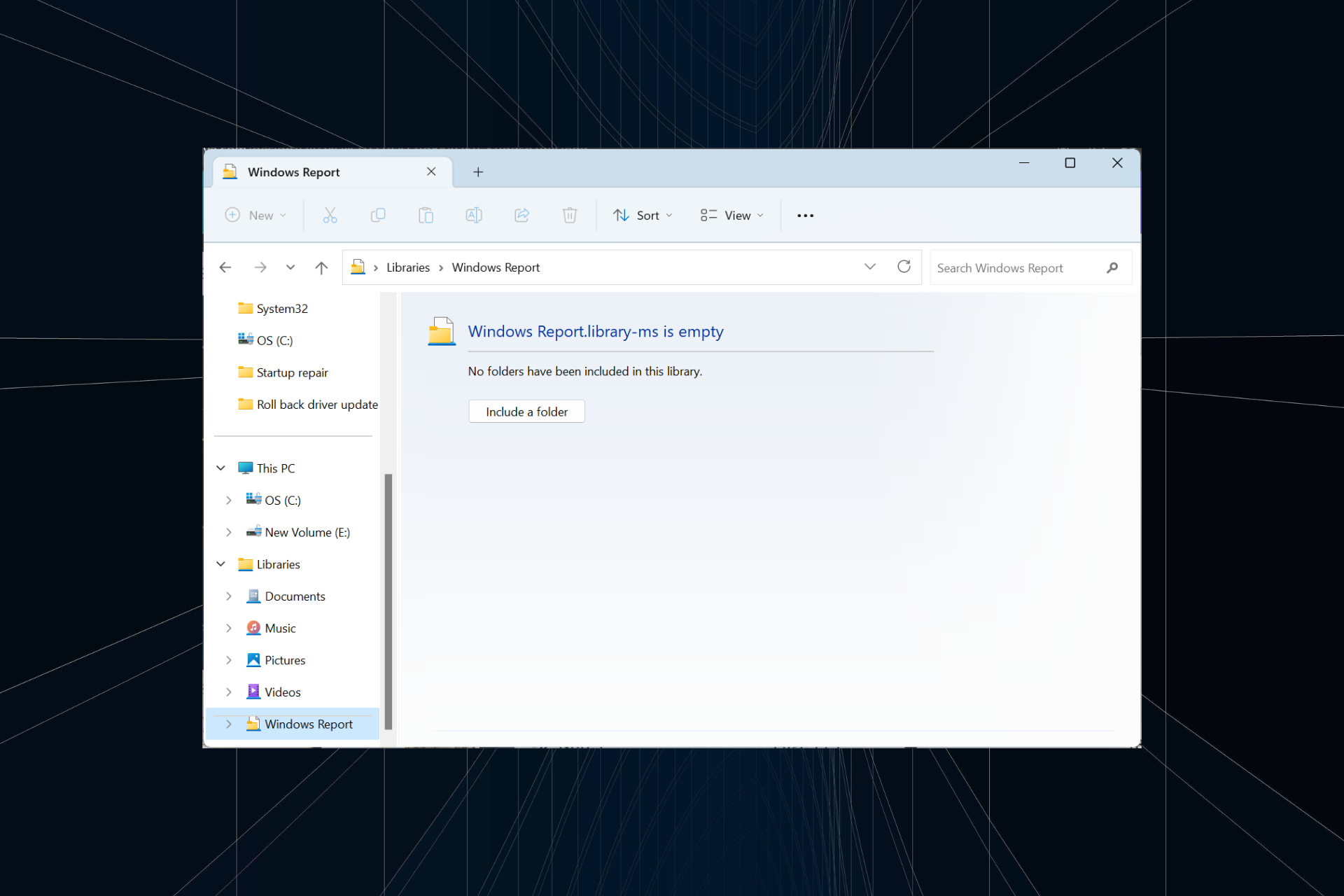Click the Copy icon
Image resolution: width=1344 pixels, height=896 pixels.
[x=378, y=215]
